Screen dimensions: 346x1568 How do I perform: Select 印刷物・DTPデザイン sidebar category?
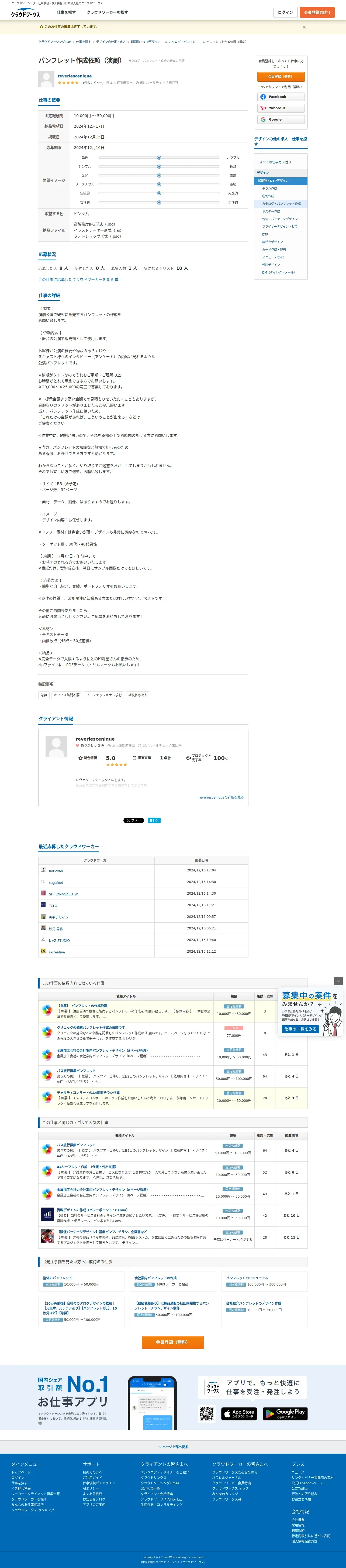(x=281, y=181)
